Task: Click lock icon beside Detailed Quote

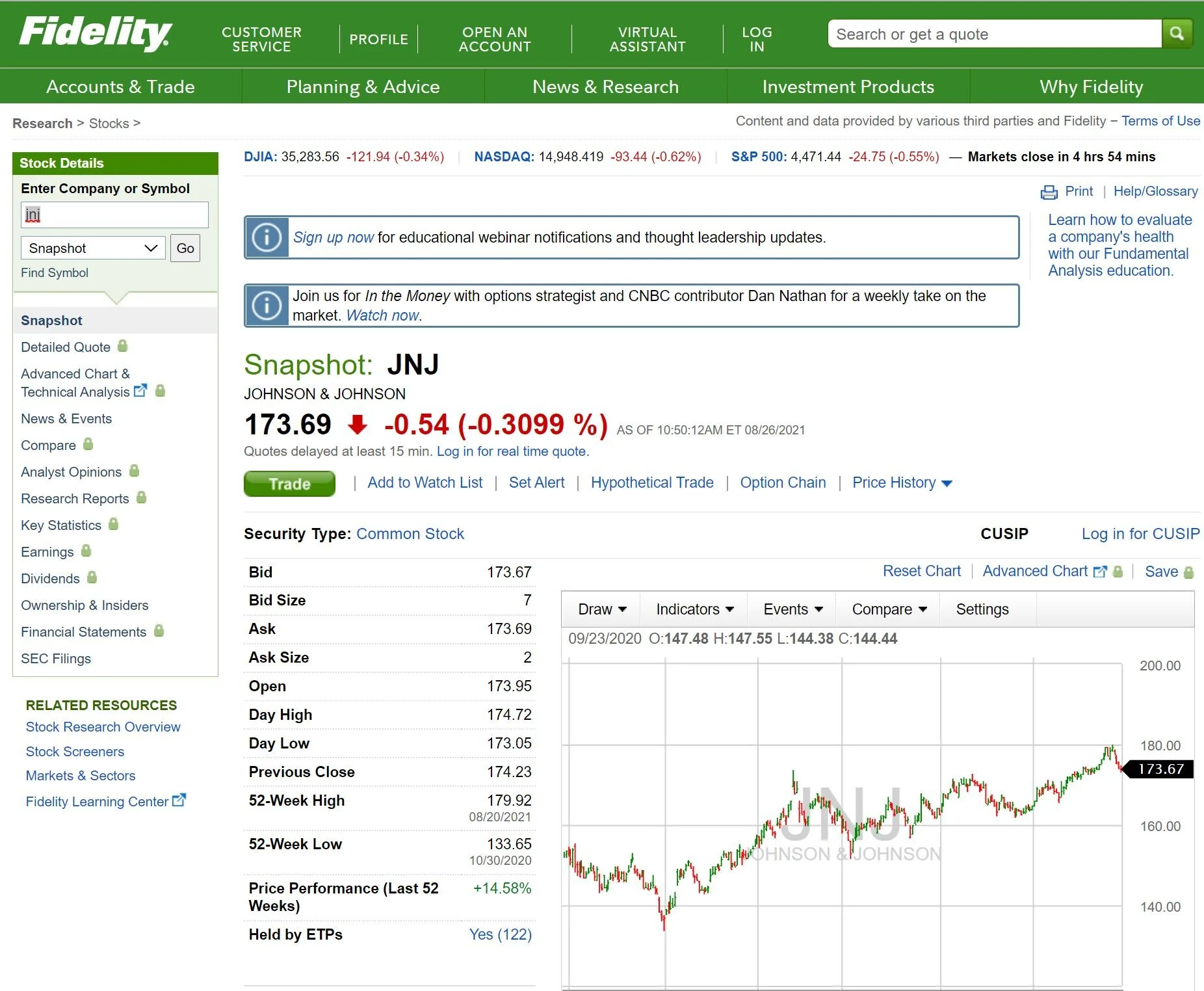Action: tap(122, 346)
